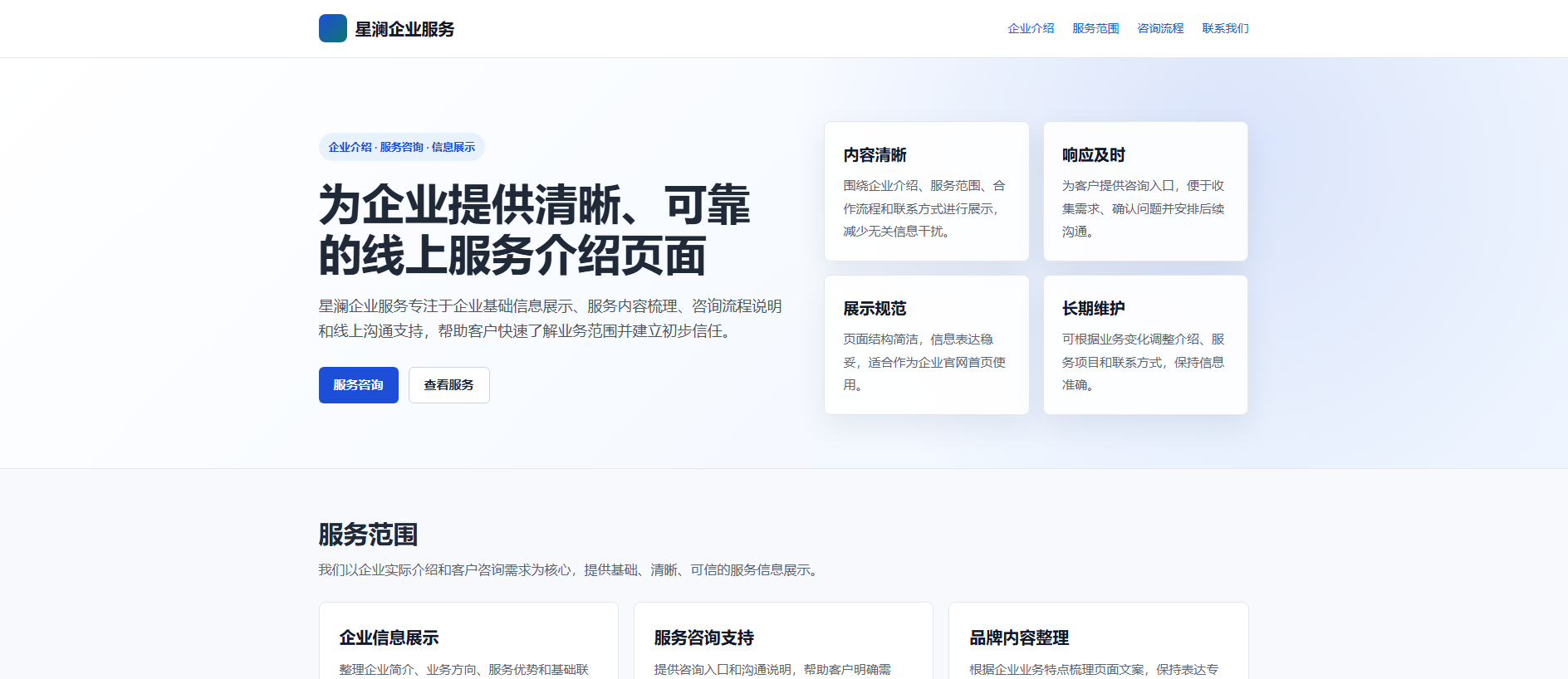Click the 星澜企业服务 logo icon
The height and width of the screenshot is (679, 1568).
[x=333, y=28]
